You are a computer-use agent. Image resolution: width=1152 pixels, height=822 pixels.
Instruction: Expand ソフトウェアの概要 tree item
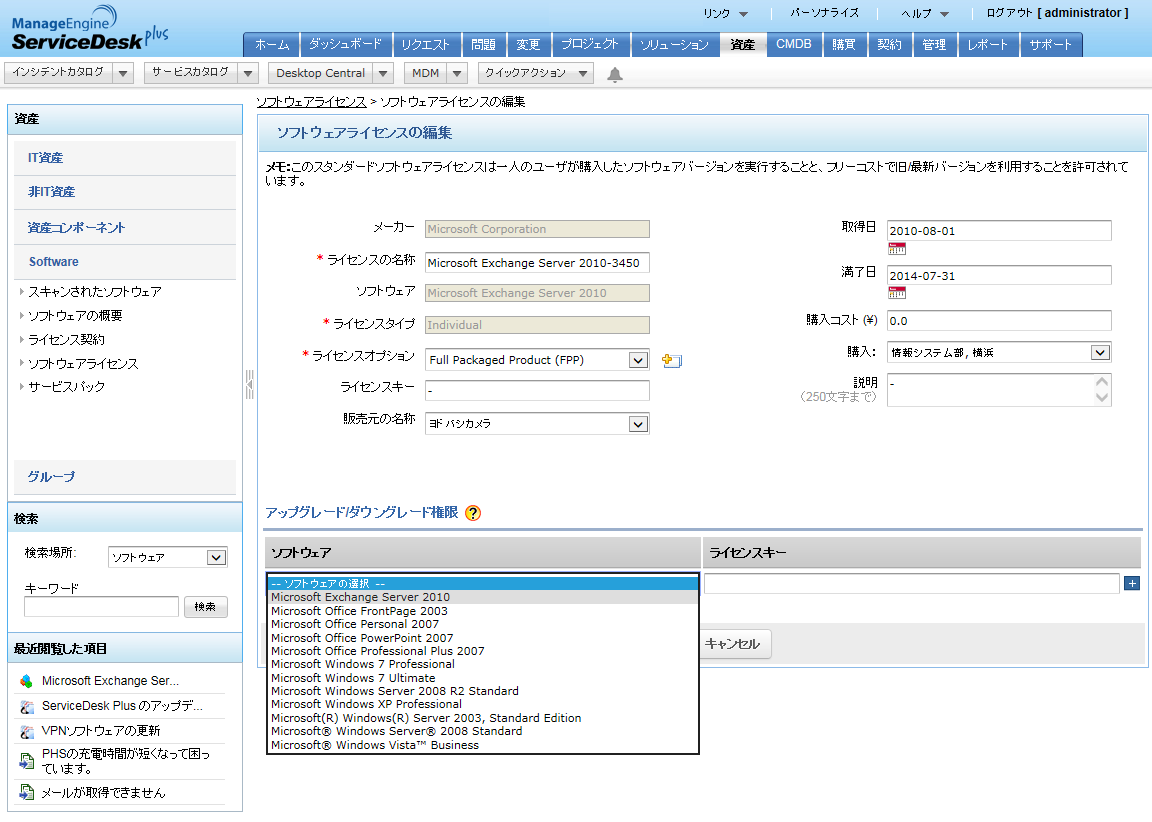point(21,315)
